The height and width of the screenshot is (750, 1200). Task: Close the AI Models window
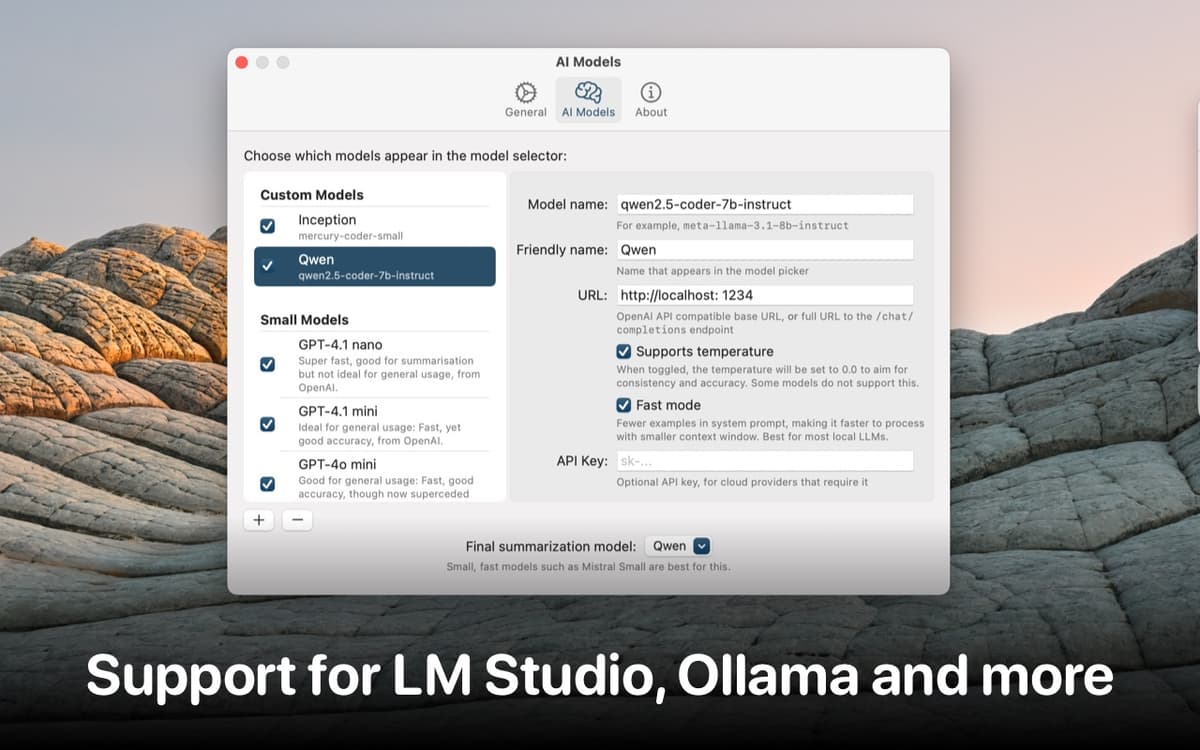pyautogui.click(x=241, y=62)
